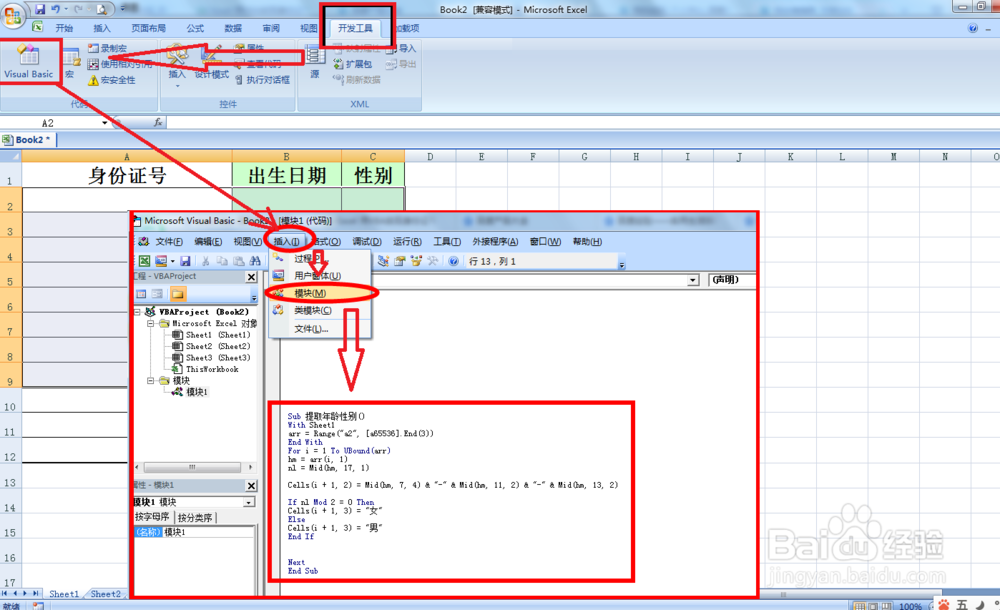The height and width of the screenshot is (610, 1000).
Task: Switch to the 开始 ribbon tab
Action: 64,28
